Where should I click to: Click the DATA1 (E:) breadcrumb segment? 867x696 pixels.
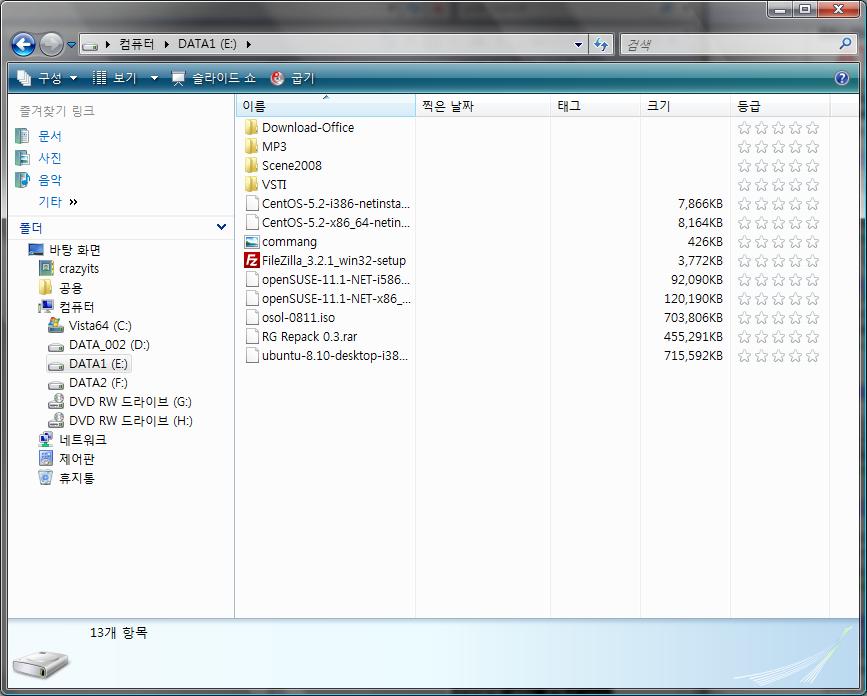tap(207, 44)
